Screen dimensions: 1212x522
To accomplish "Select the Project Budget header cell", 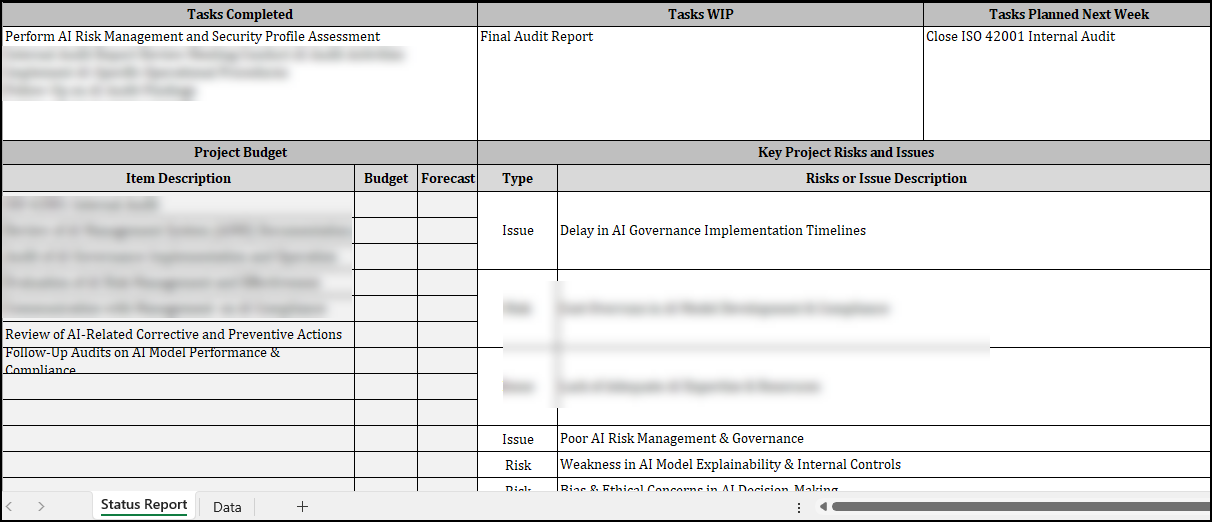I will click(240, 152).
